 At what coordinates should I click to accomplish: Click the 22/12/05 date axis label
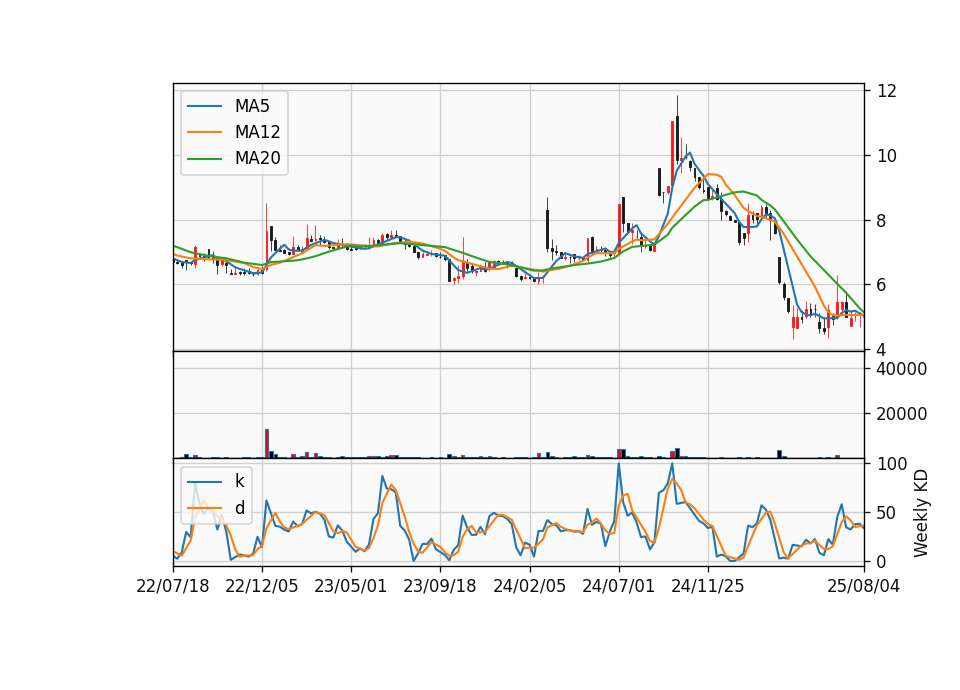point(262,587)
